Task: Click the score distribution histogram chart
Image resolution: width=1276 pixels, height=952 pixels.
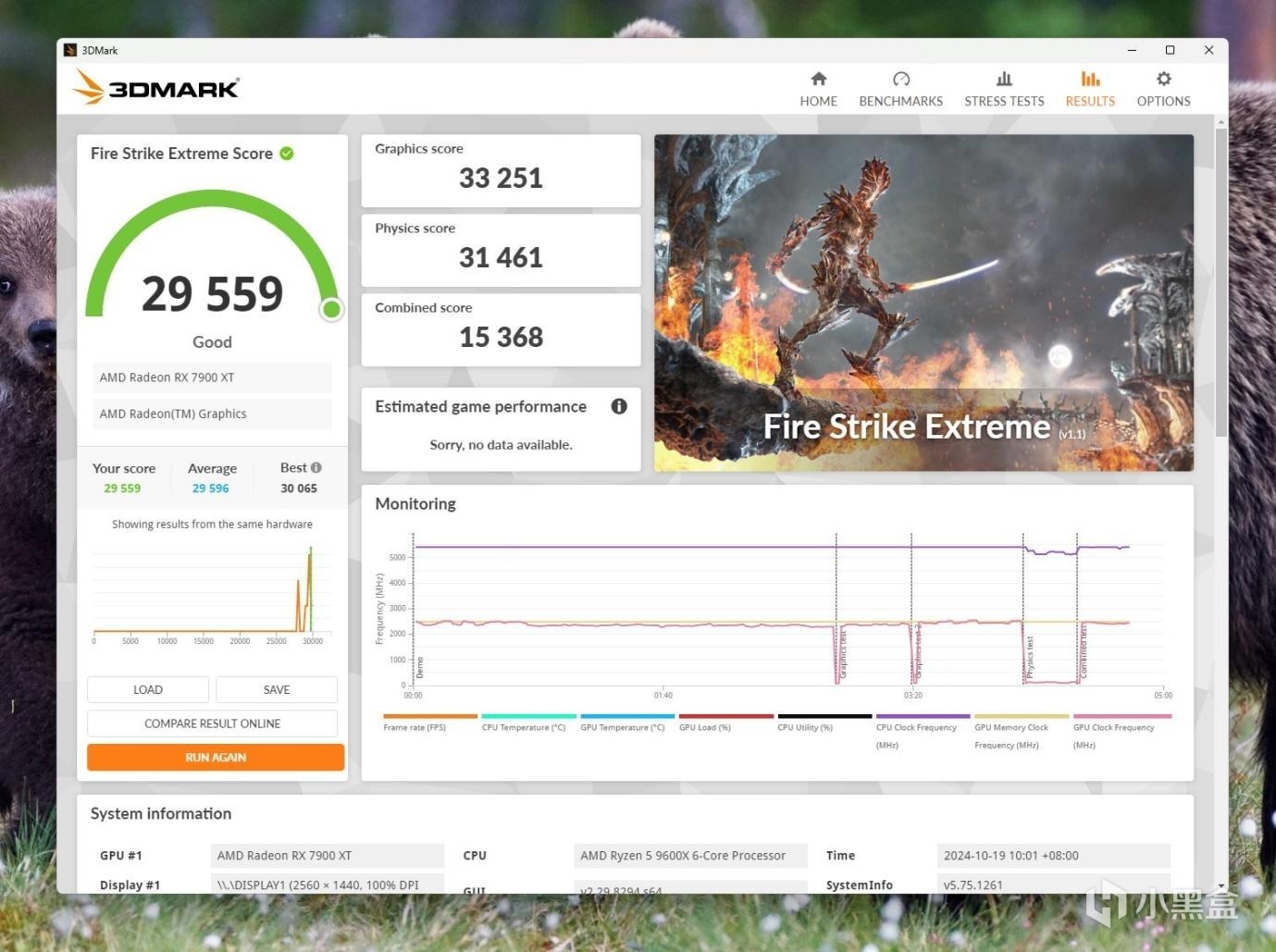Action: coord(211,594)
